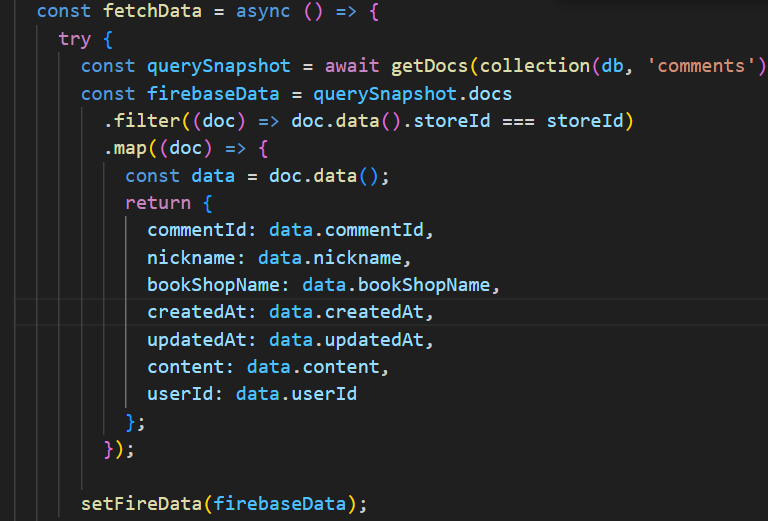Click 'storeId' at the filter line's end
Screen dimensions: 768x521
point(585,121)
